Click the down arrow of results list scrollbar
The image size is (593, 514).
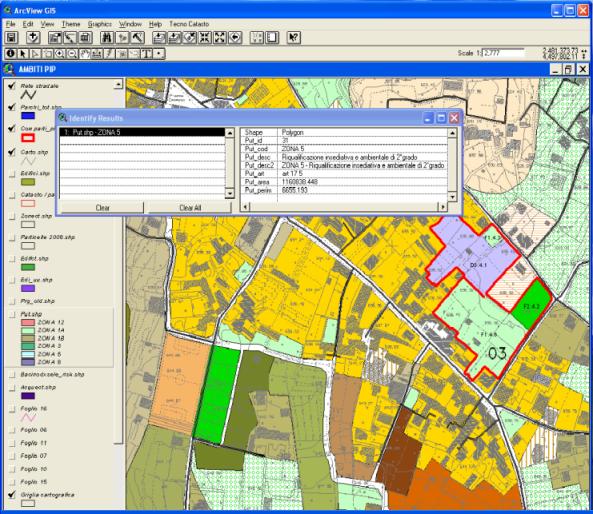tap(230, 193)
